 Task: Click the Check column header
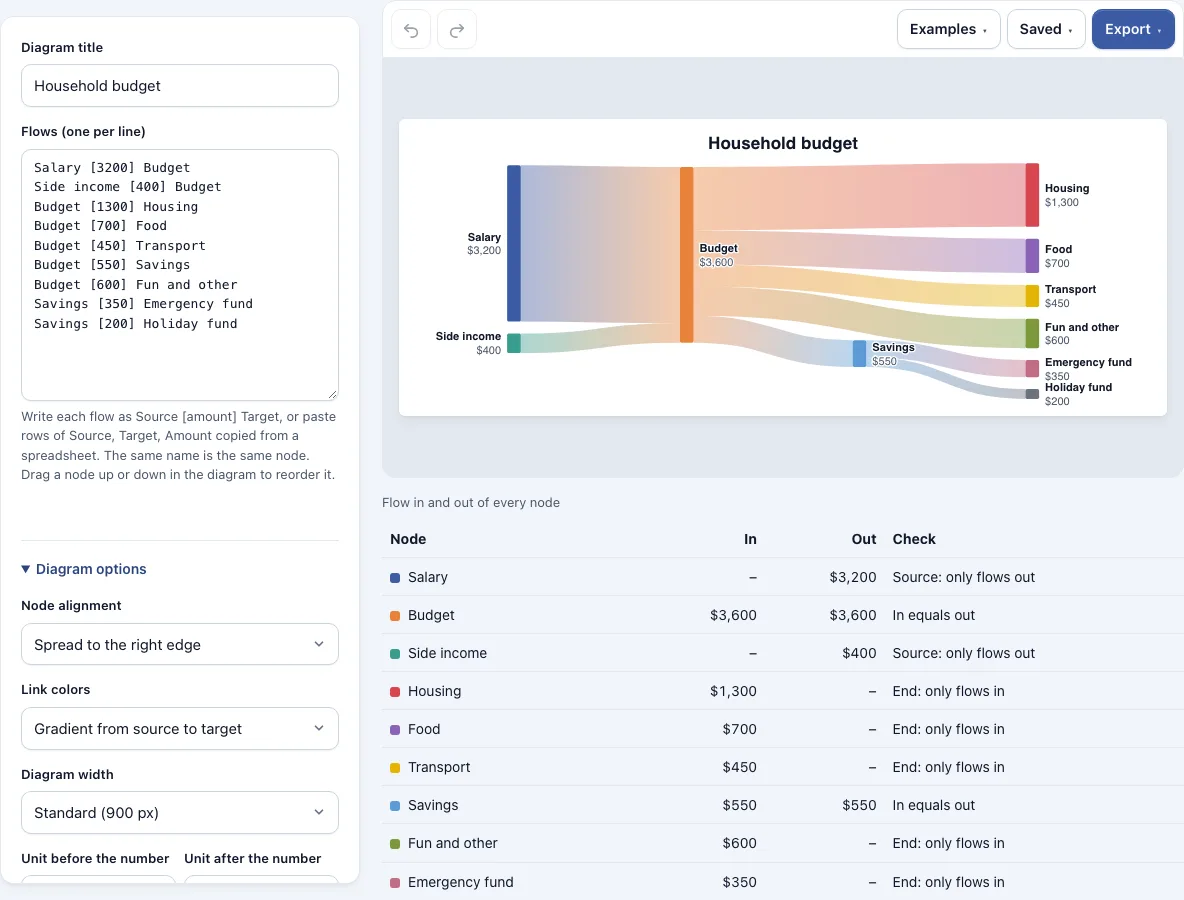coord(914,539)
